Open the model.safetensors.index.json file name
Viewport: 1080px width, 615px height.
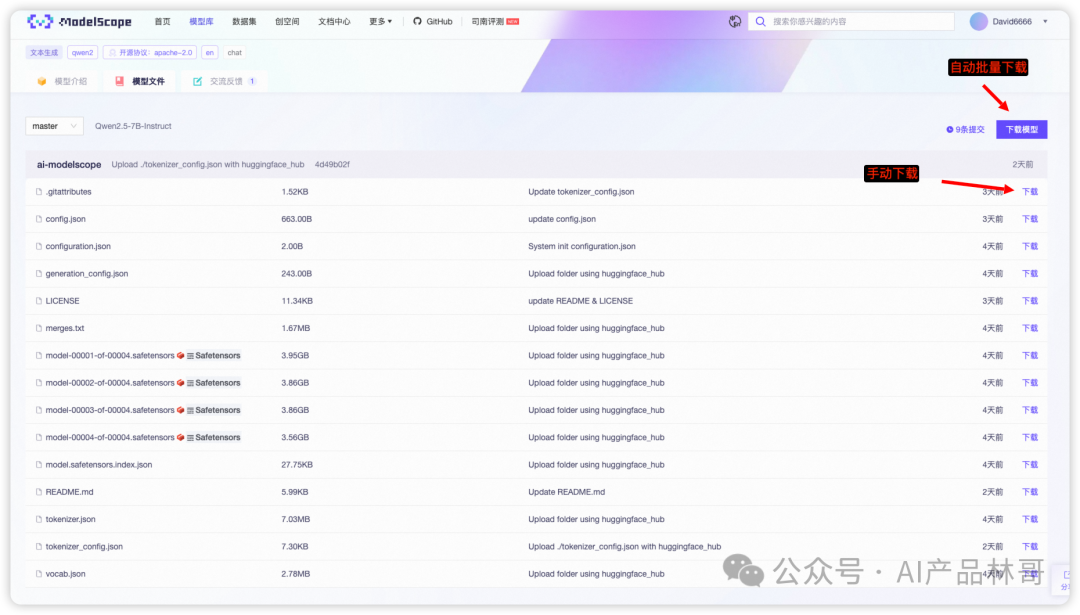98,465
